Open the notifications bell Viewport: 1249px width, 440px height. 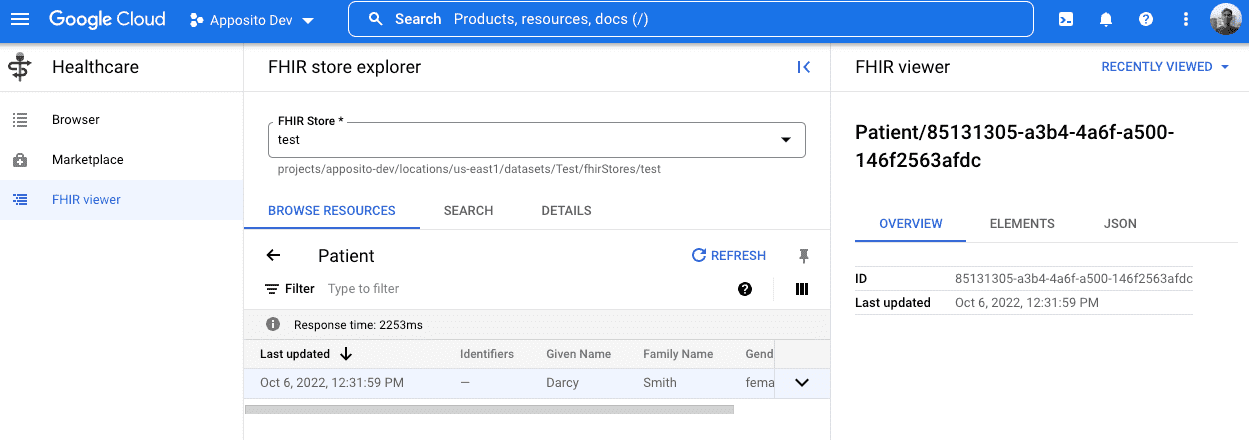point(1106,19)
